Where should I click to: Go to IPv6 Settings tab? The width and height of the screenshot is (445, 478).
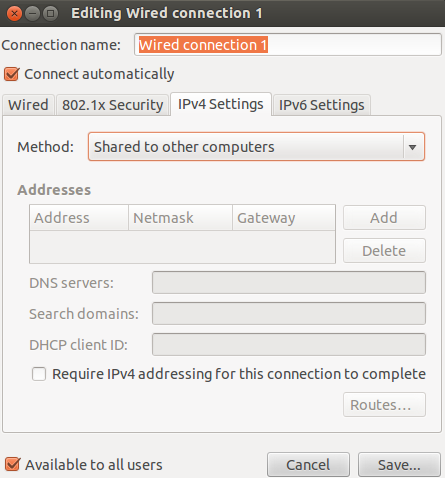pyautogui.click(x=321, y=105)
